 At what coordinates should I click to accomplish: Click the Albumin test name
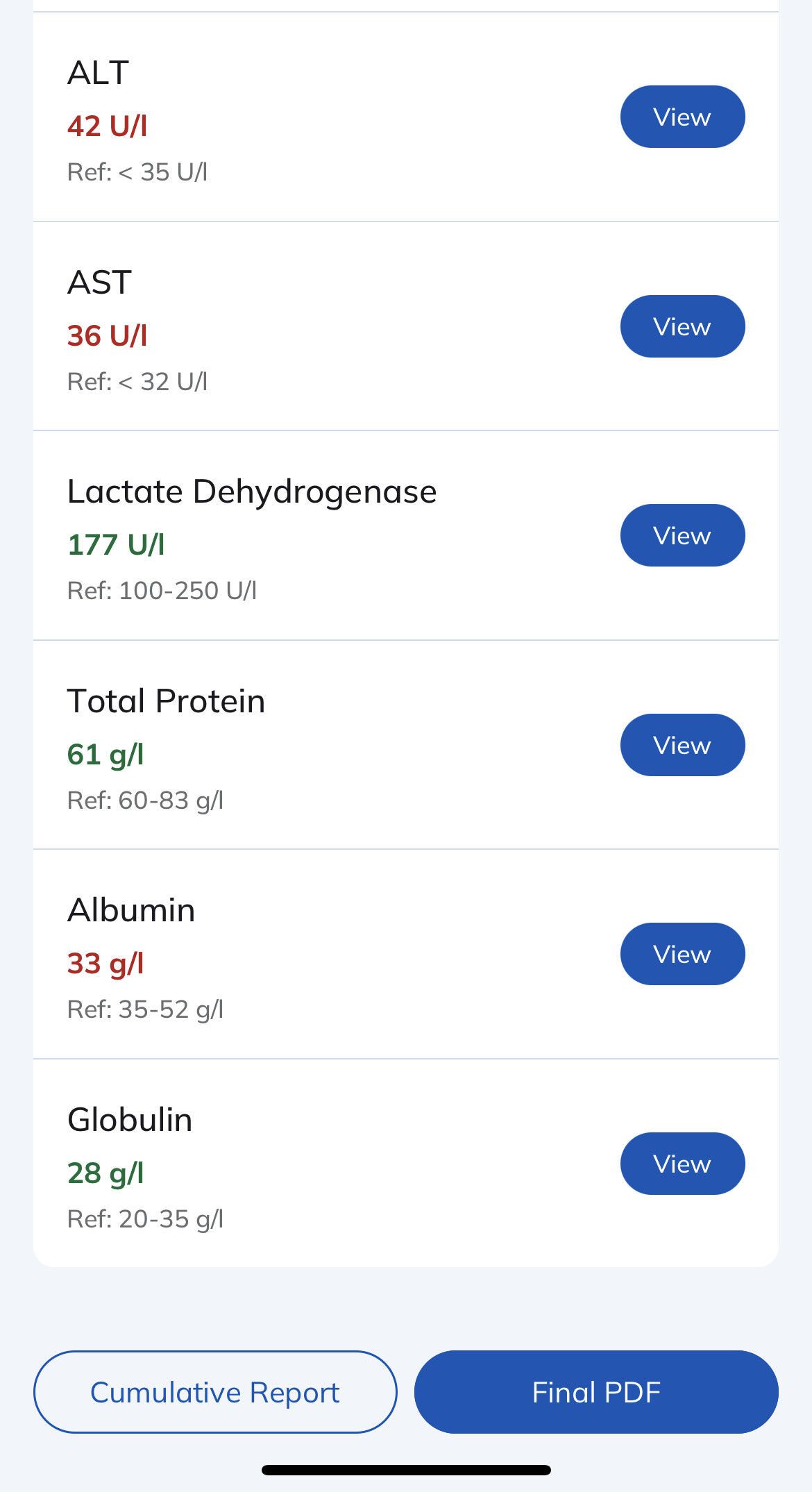[131, 910]
